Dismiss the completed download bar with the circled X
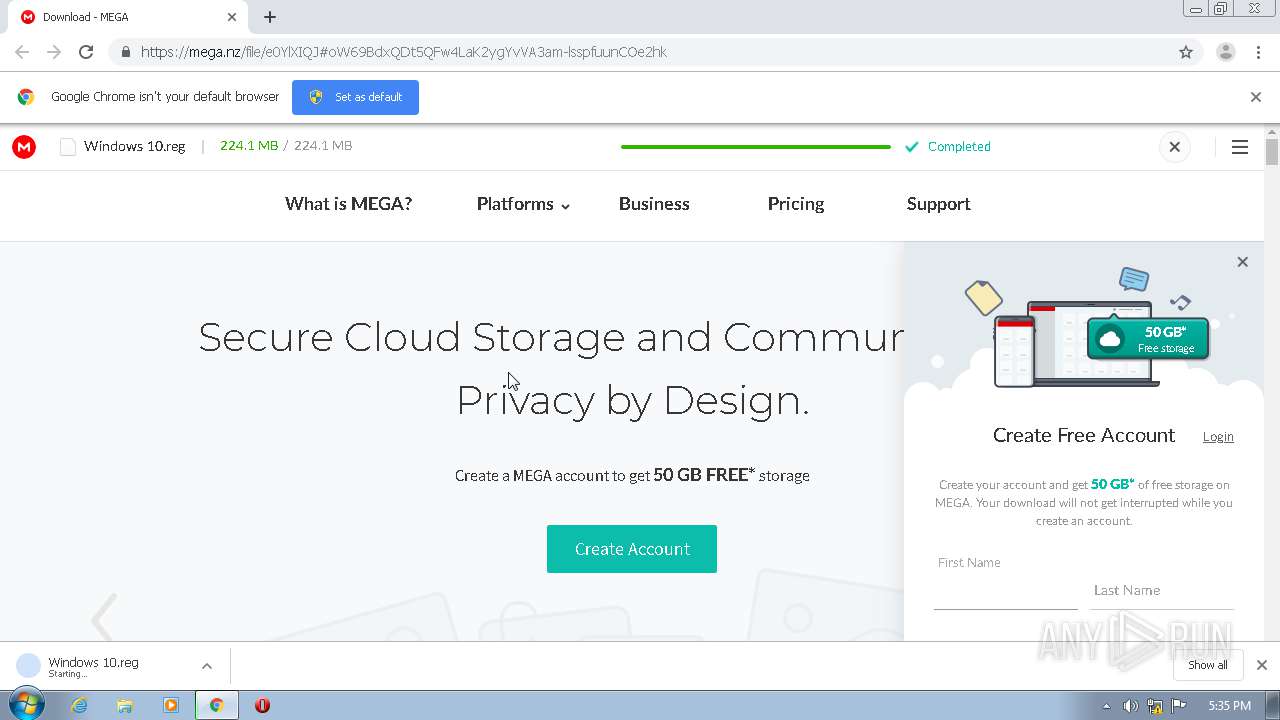The width and height of the screenshot is (1280, 720). pos(1175,147)
